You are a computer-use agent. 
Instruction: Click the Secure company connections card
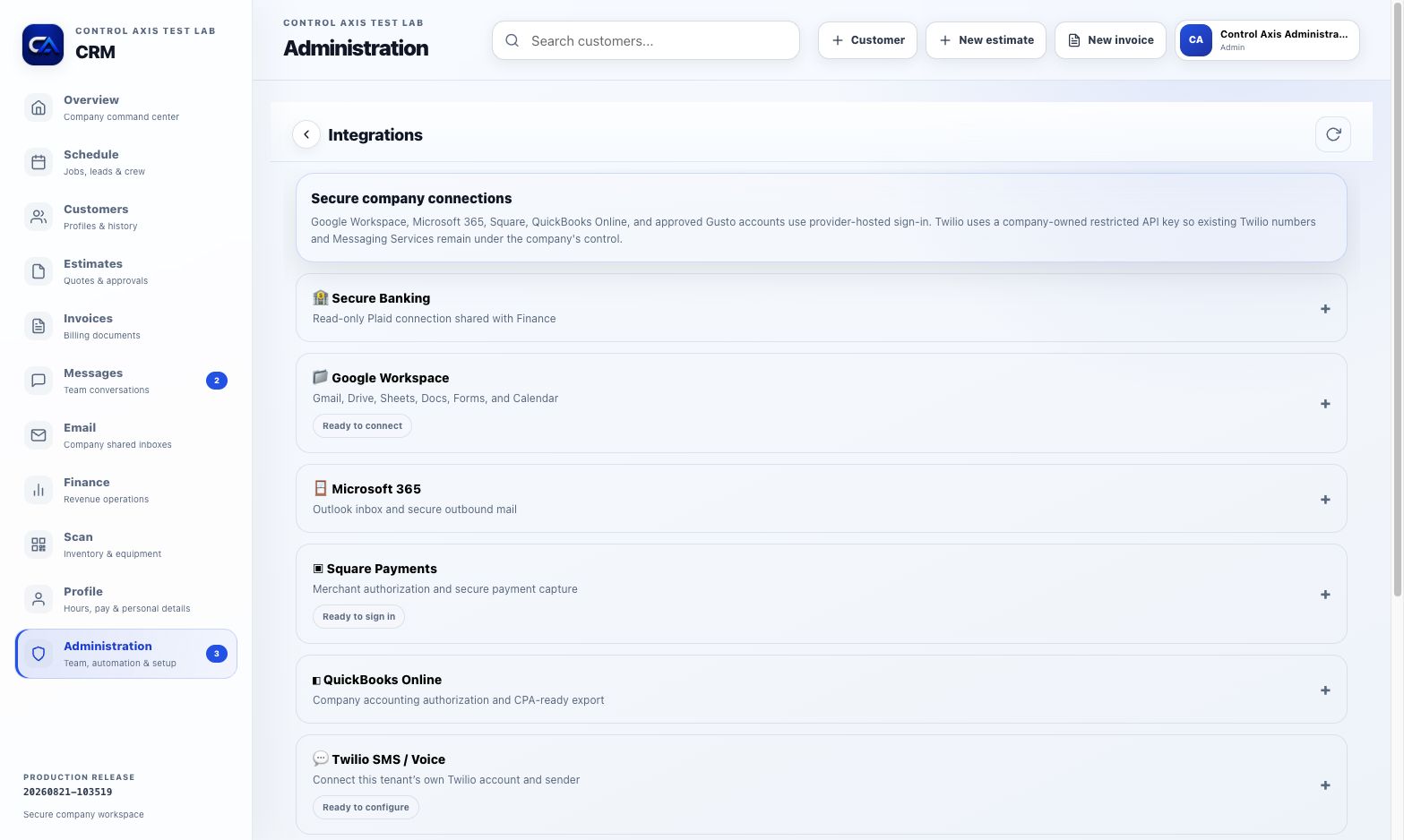coord(822,218)
